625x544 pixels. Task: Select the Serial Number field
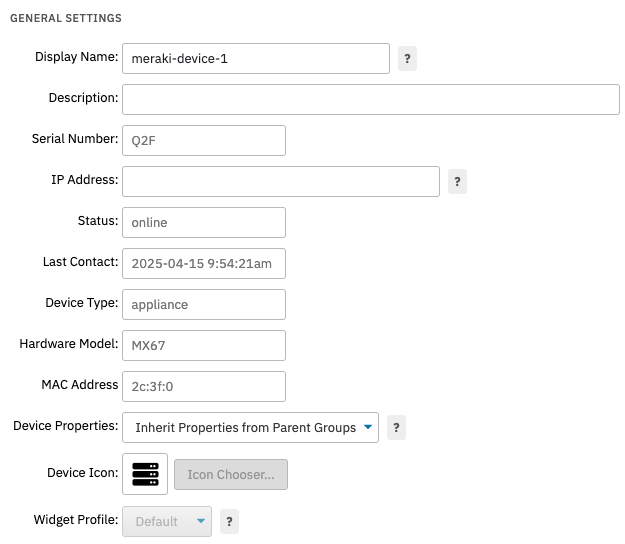click(203, 141)
